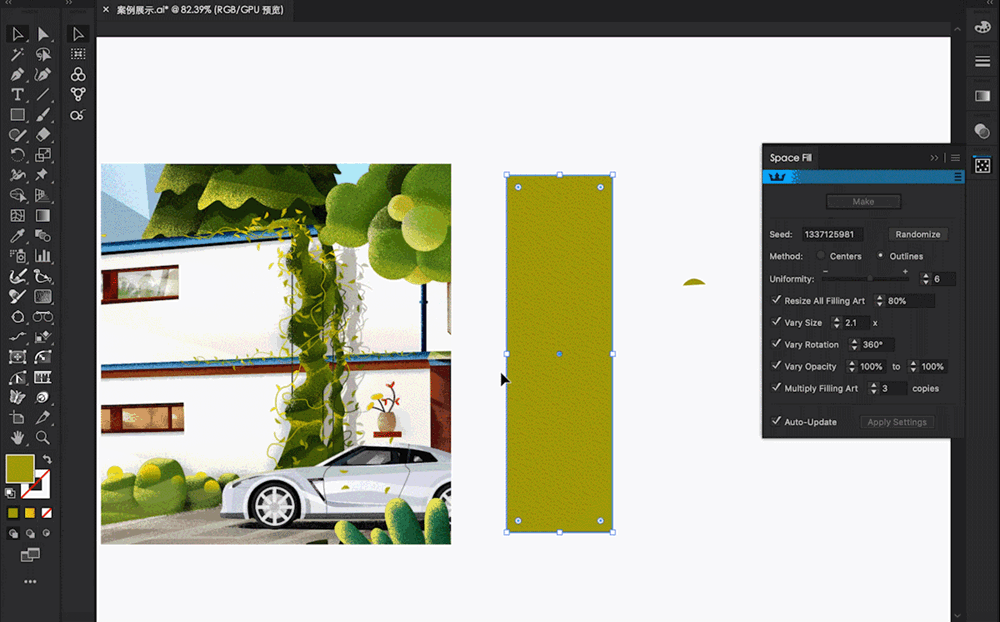
Task: Toggle Multiply Filling Art checkbox
Action: [776, 387]
